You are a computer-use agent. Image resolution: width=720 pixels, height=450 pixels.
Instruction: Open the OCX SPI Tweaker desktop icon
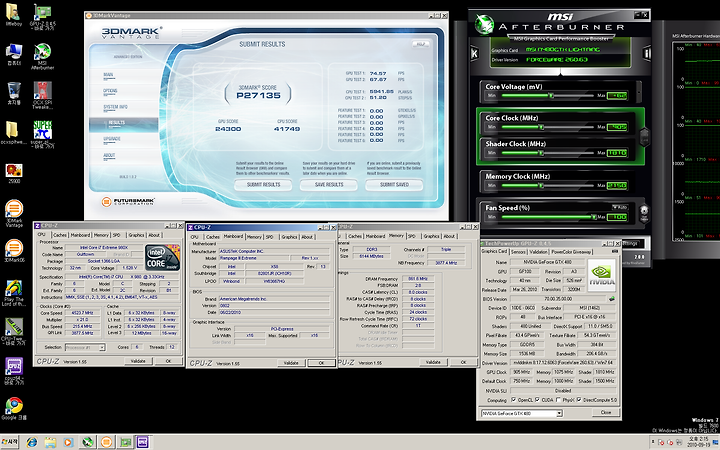[x=43, y=95]
